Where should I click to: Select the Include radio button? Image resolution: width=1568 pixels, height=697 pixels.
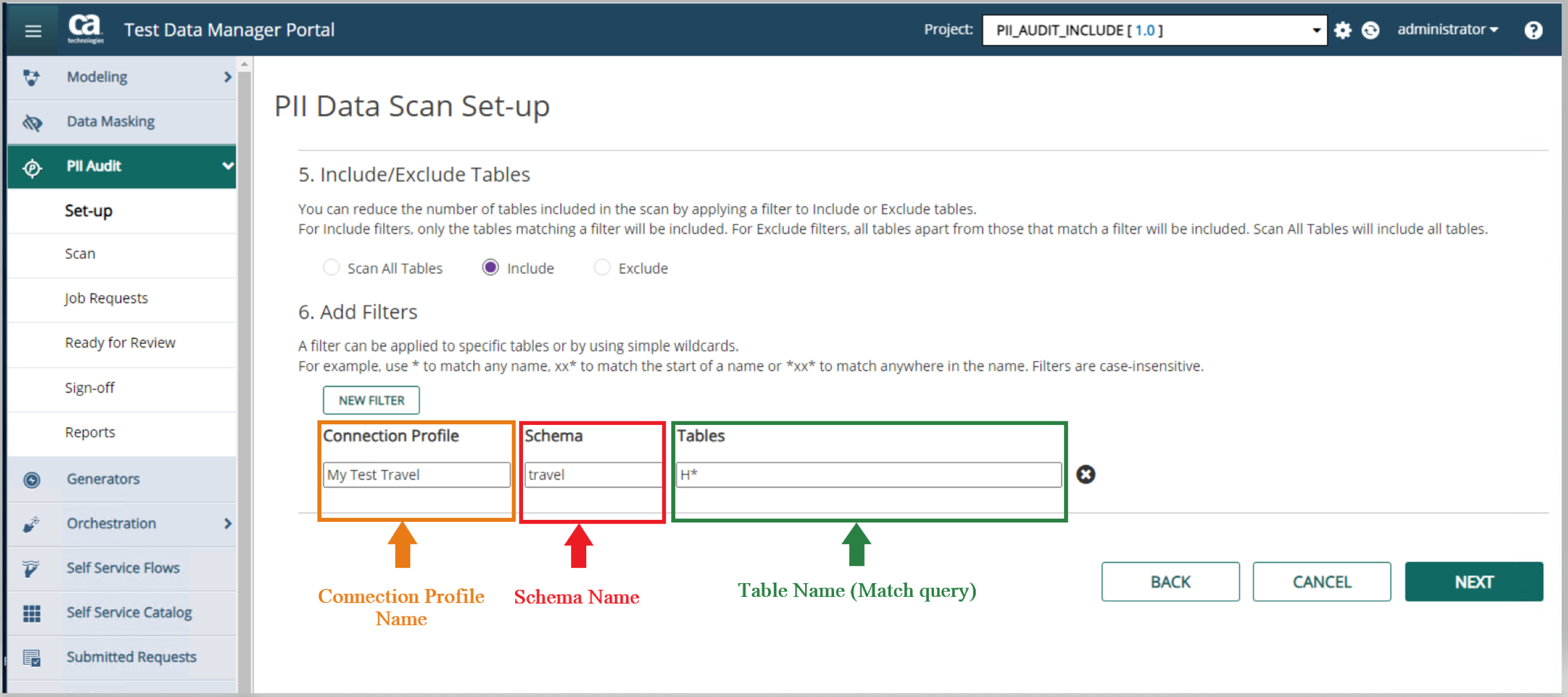[x=491, y=268]
